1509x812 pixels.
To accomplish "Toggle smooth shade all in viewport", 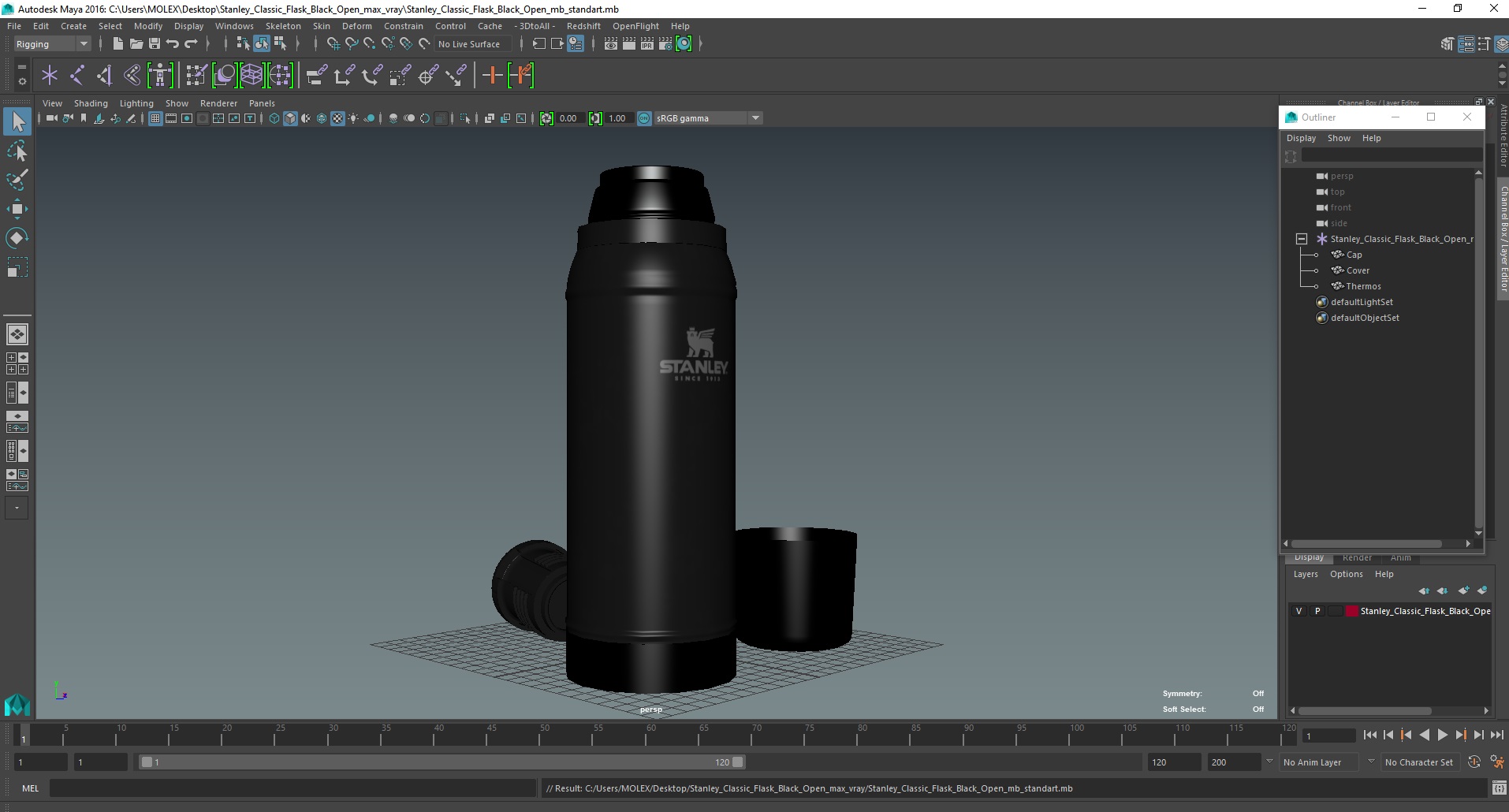I will (290, 118).
